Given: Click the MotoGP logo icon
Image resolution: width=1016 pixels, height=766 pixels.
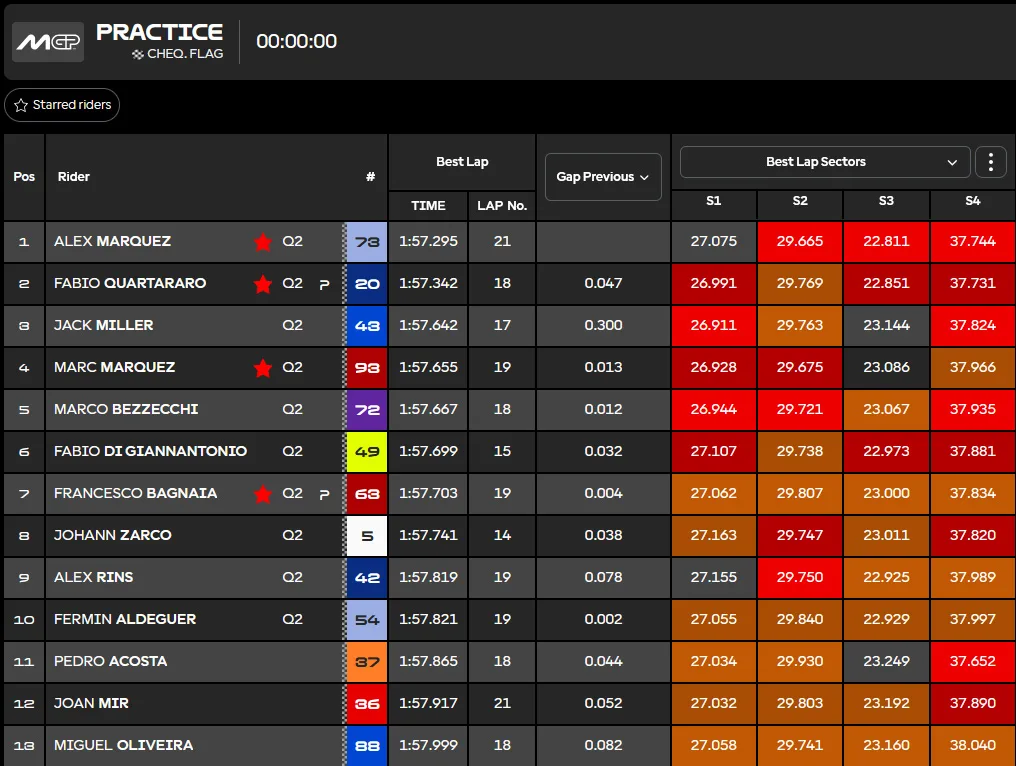Looking at the screenshot, I should (x=48, y=42).
